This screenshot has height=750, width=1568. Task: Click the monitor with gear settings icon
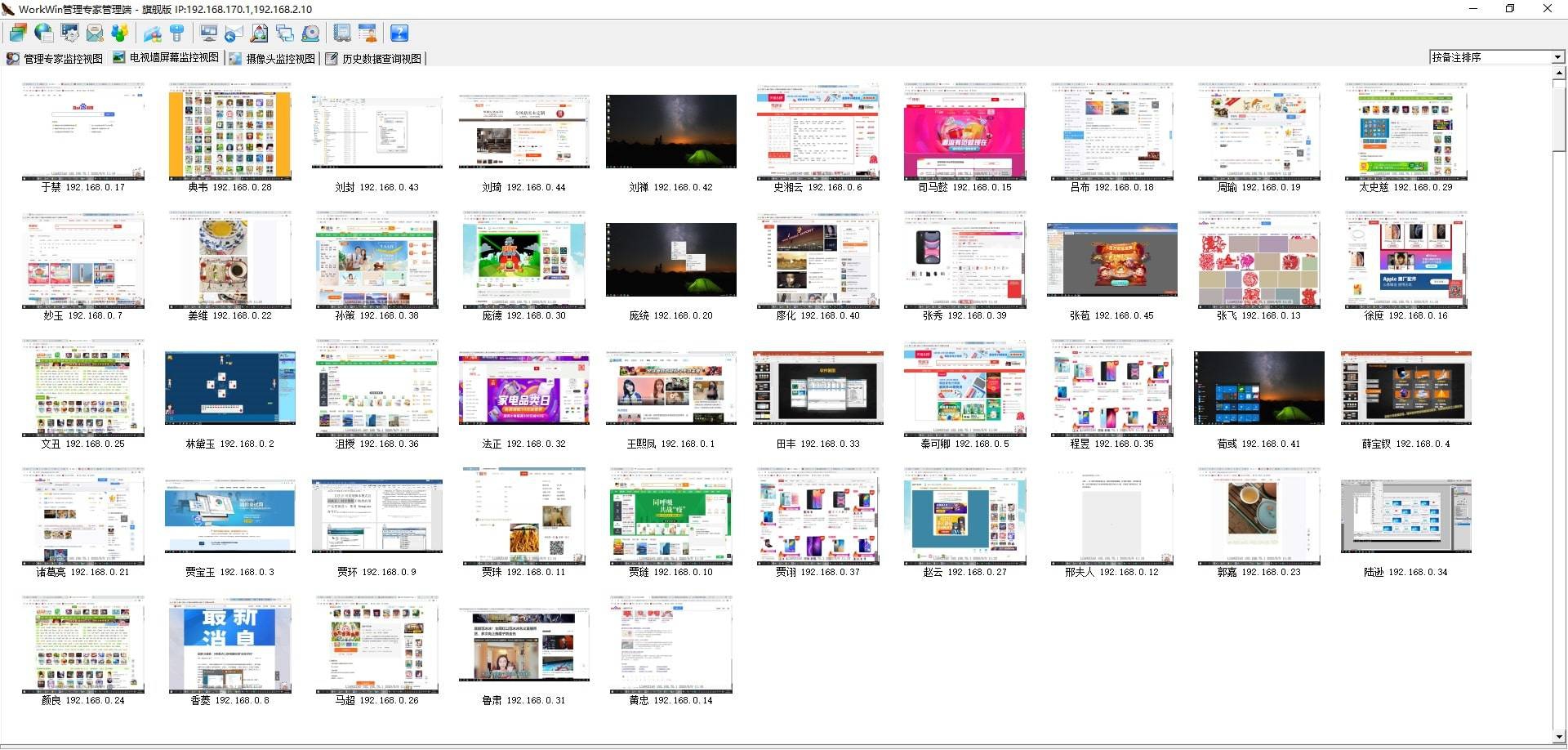point(70,33)
